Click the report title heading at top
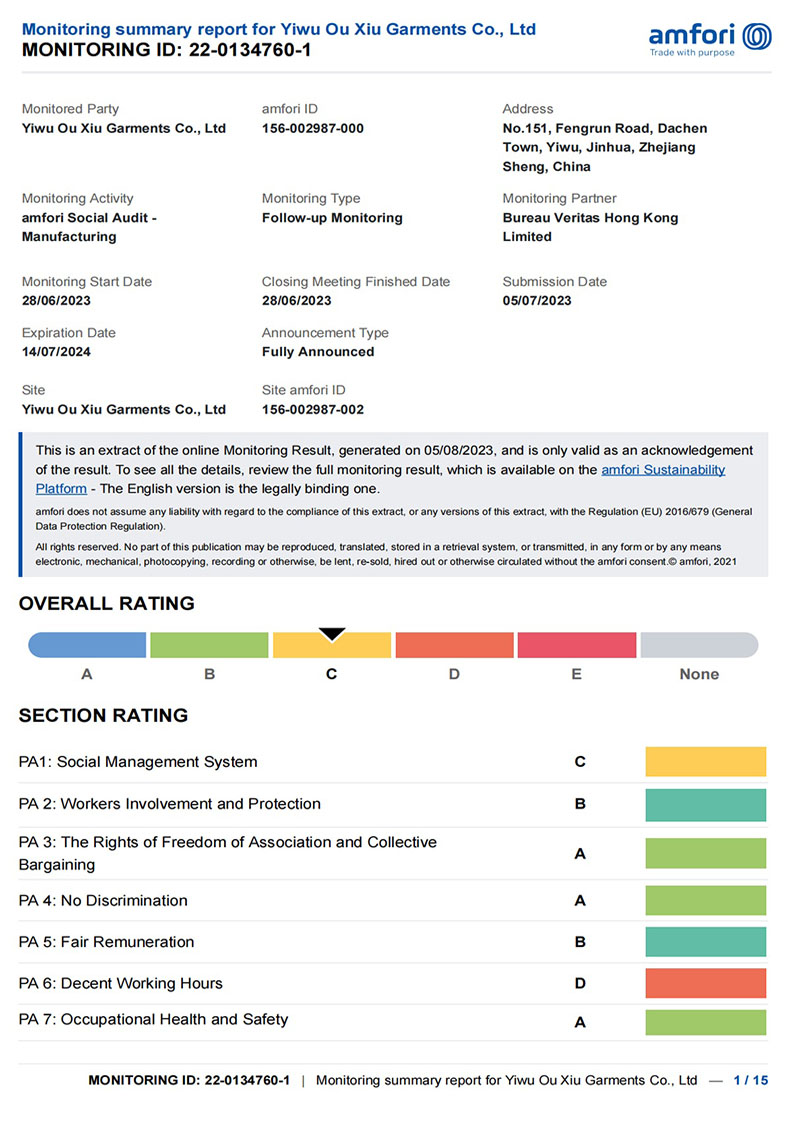Viewport: 800px width, 1126px height. [x=279, y=30]
